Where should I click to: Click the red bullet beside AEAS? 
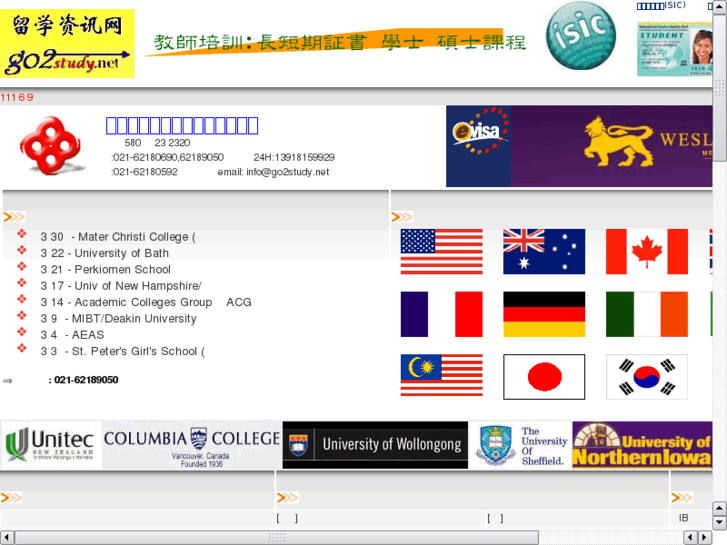pyautogui.click(x=22, y=332)
